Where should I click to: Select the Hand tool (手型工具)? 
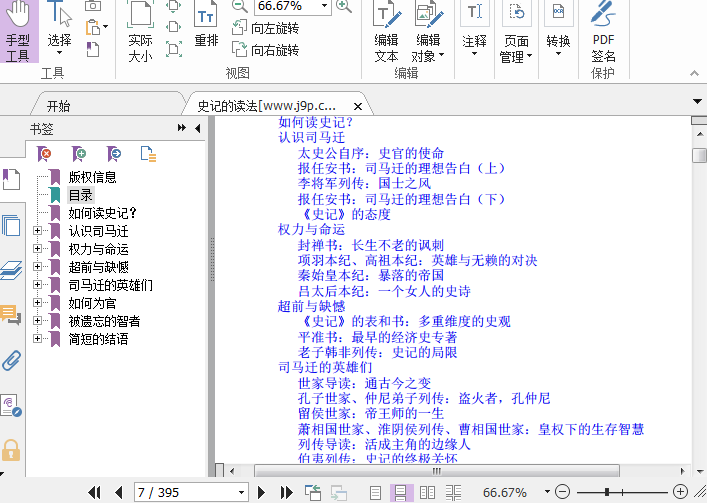(19, 31)
